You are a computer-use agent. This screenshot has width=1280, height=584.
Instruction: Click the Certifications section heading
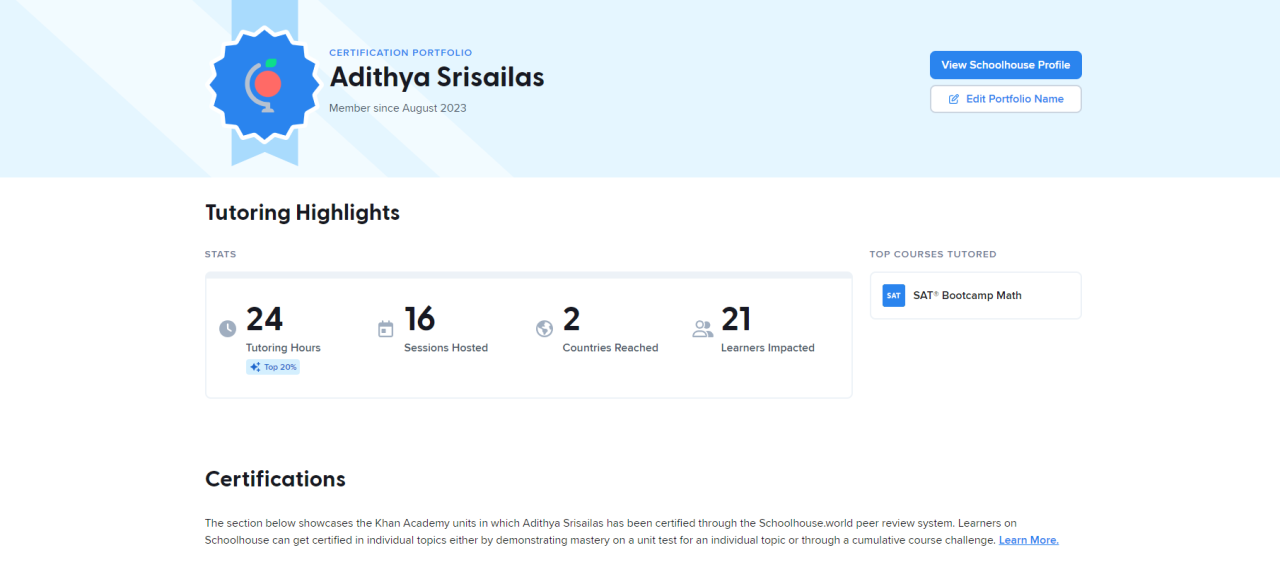pyautogui.click(x=275, y=479)
